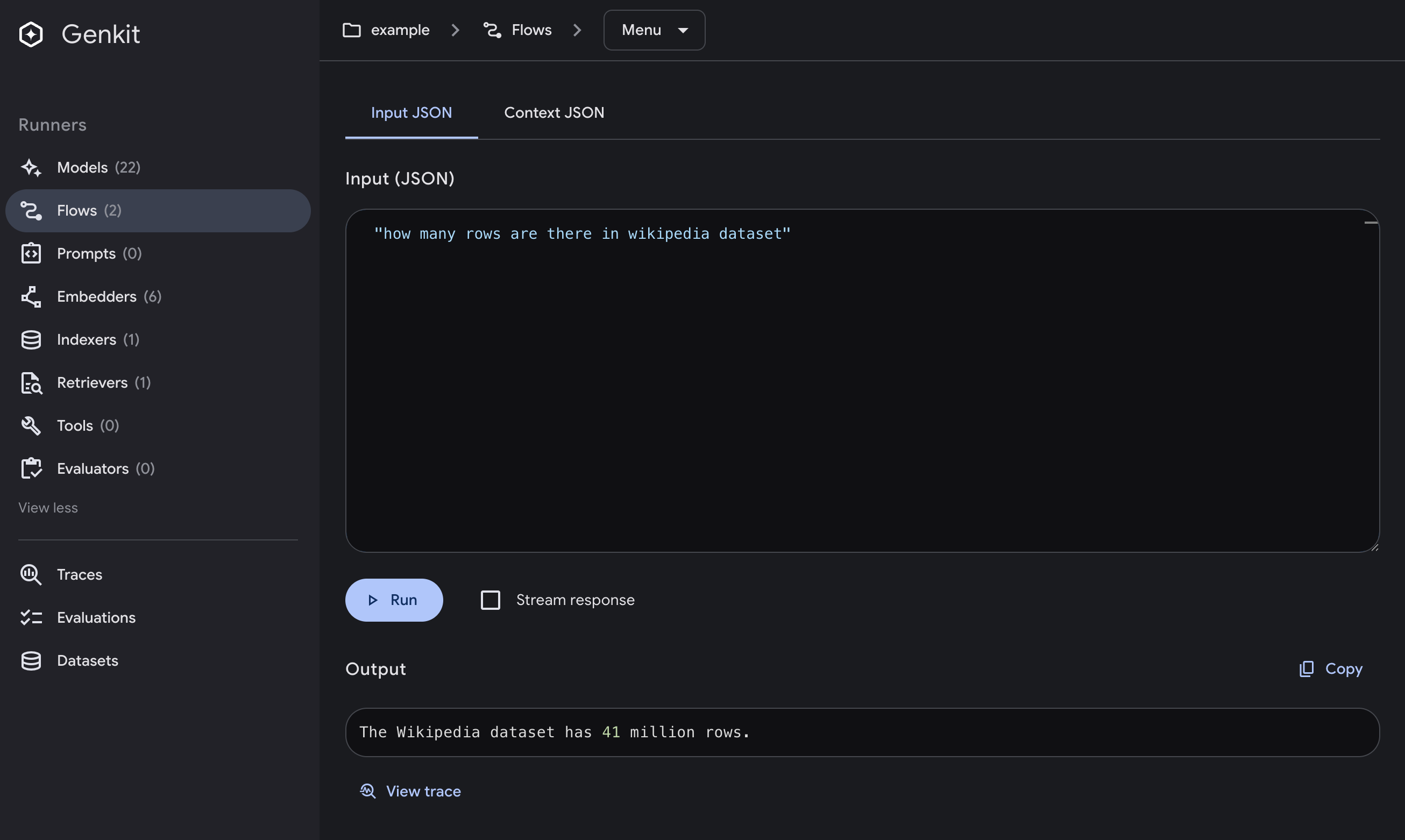
Task: Click the Runners section heading
Action: point(53,125)
